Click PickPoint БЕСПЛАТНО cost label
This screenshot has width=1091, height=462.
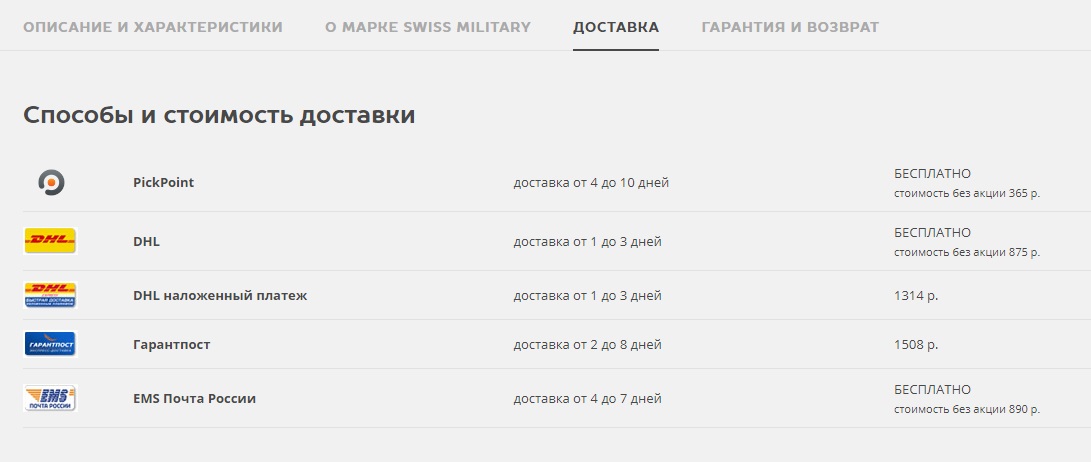(932, 173)
